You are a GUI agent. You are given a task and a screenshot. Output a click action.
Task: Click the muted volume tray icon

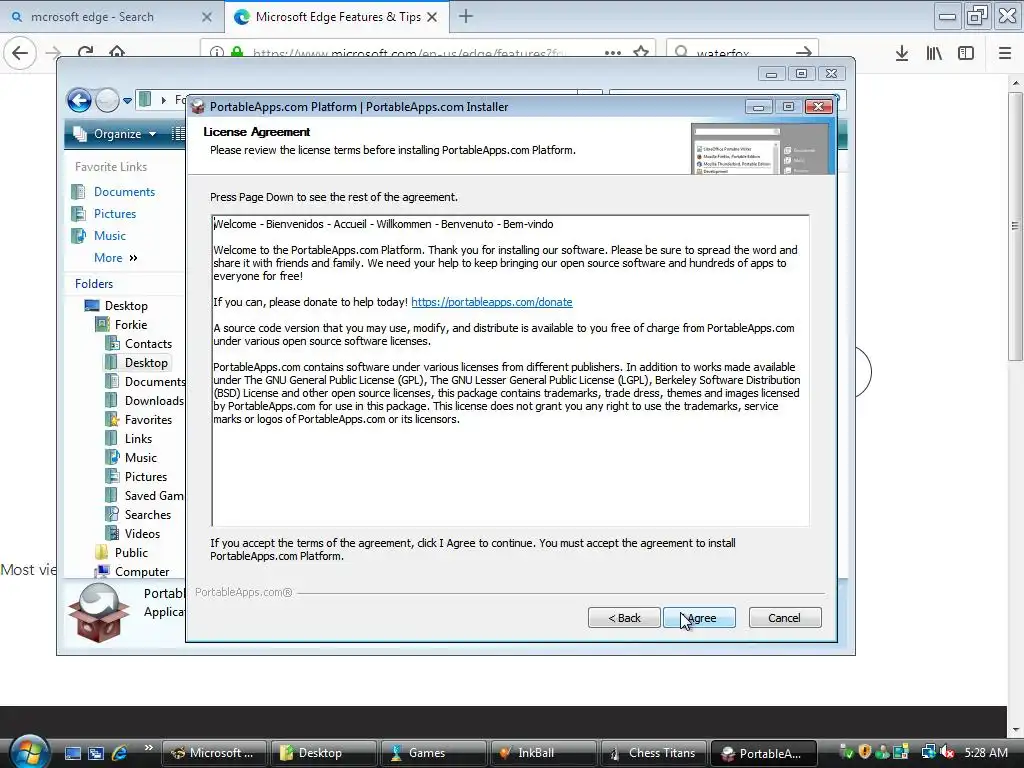pos(948,752)
